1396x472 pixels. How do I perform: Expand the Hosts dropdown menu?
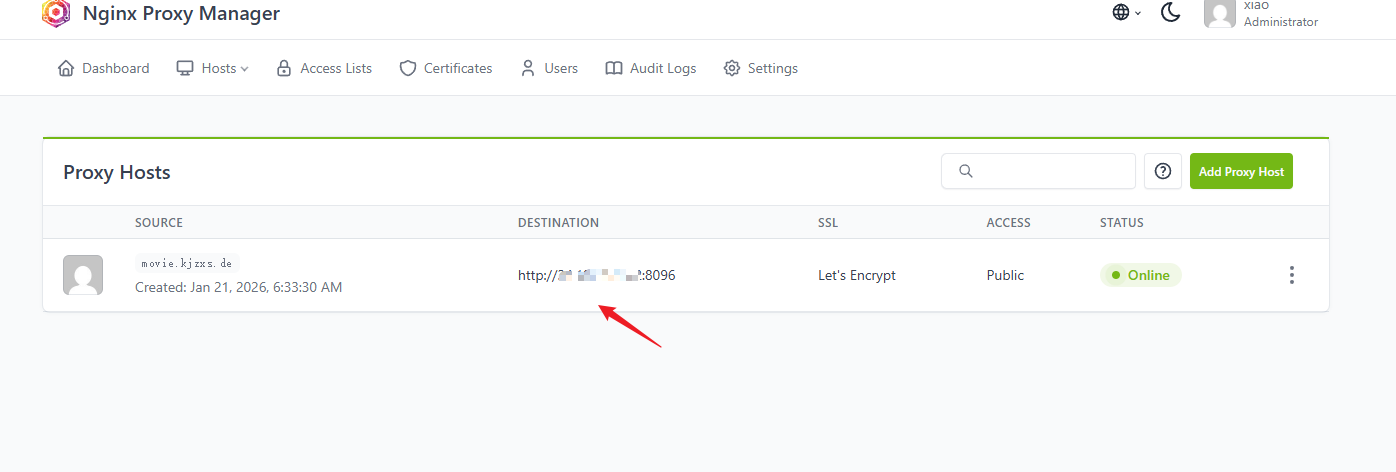point(212,68)
